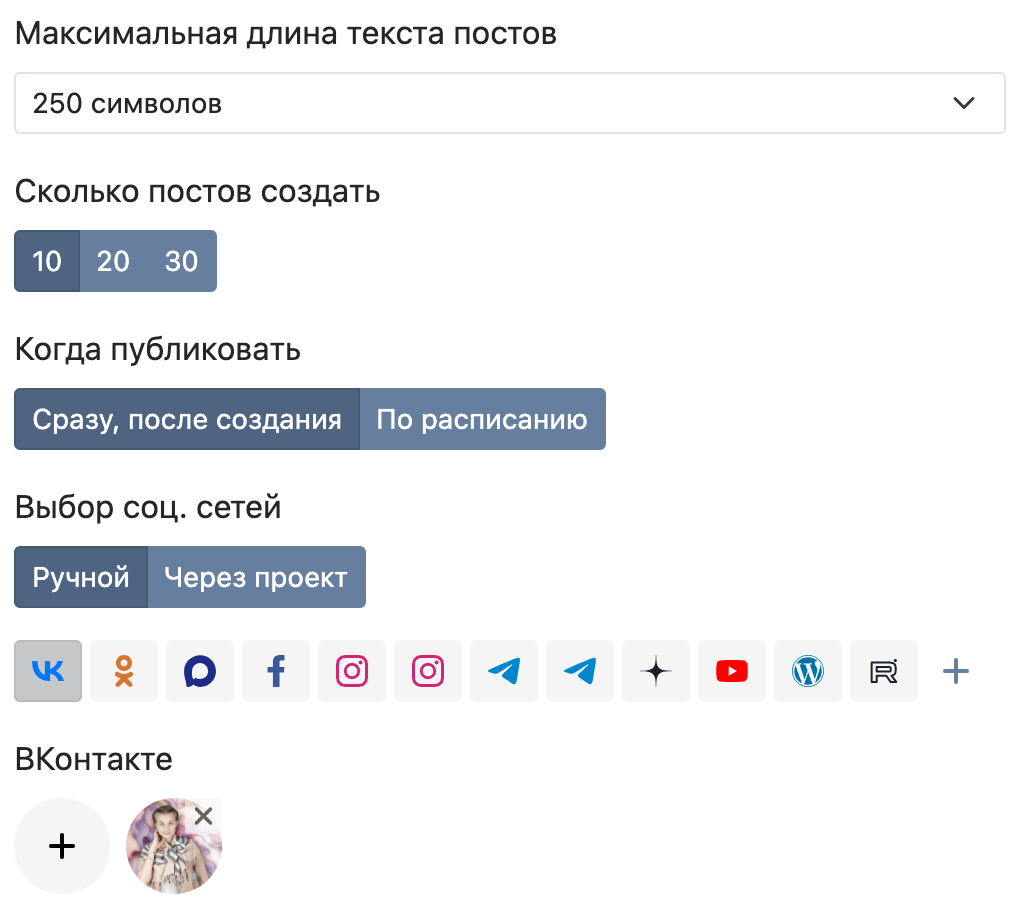The height and width of the screenshot is (908, 1020).
Task: Select the VK social network icon
Action: coord(48,671)
